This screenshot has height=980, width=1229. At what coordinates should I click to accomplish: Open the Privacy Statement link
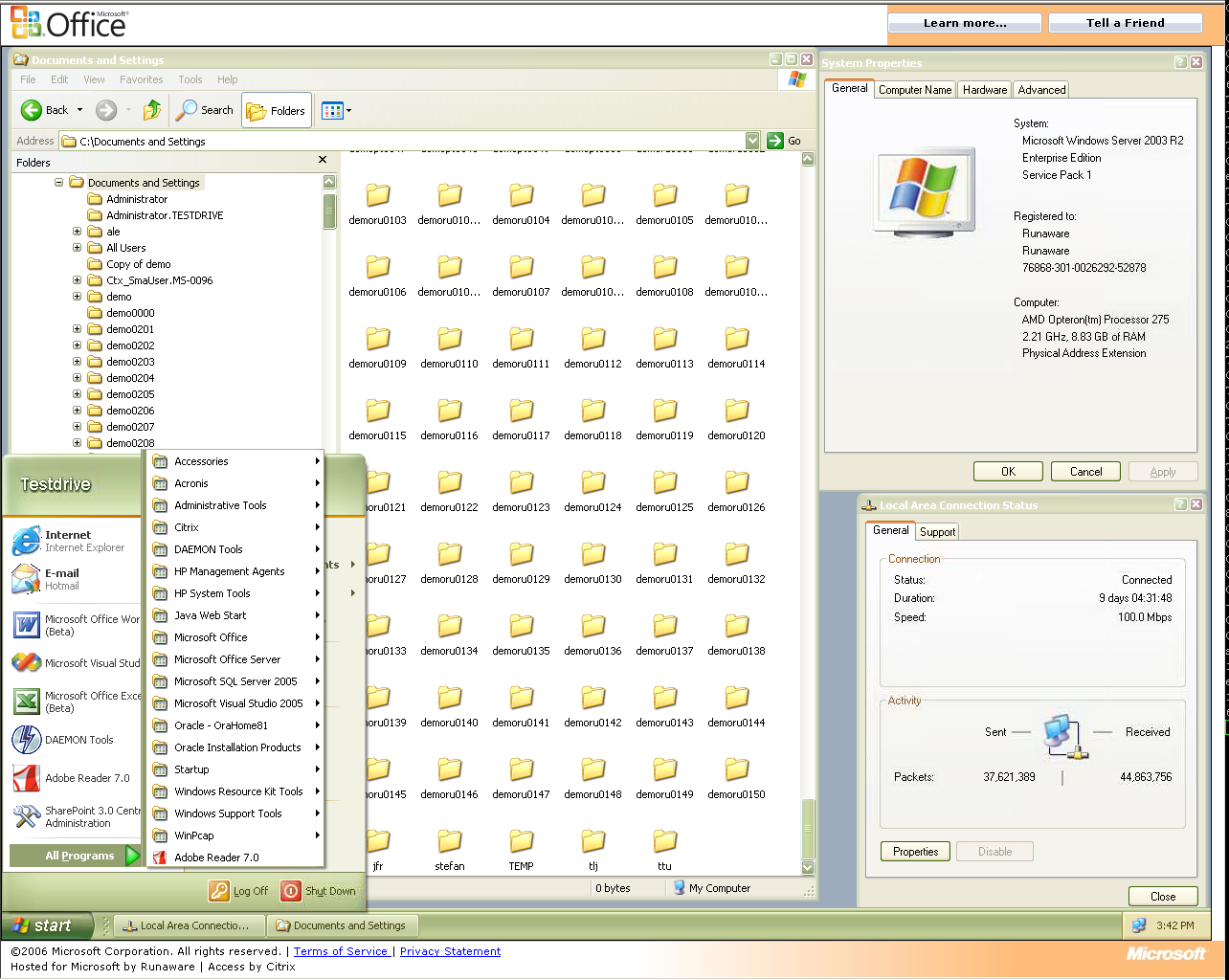point(450,951)
